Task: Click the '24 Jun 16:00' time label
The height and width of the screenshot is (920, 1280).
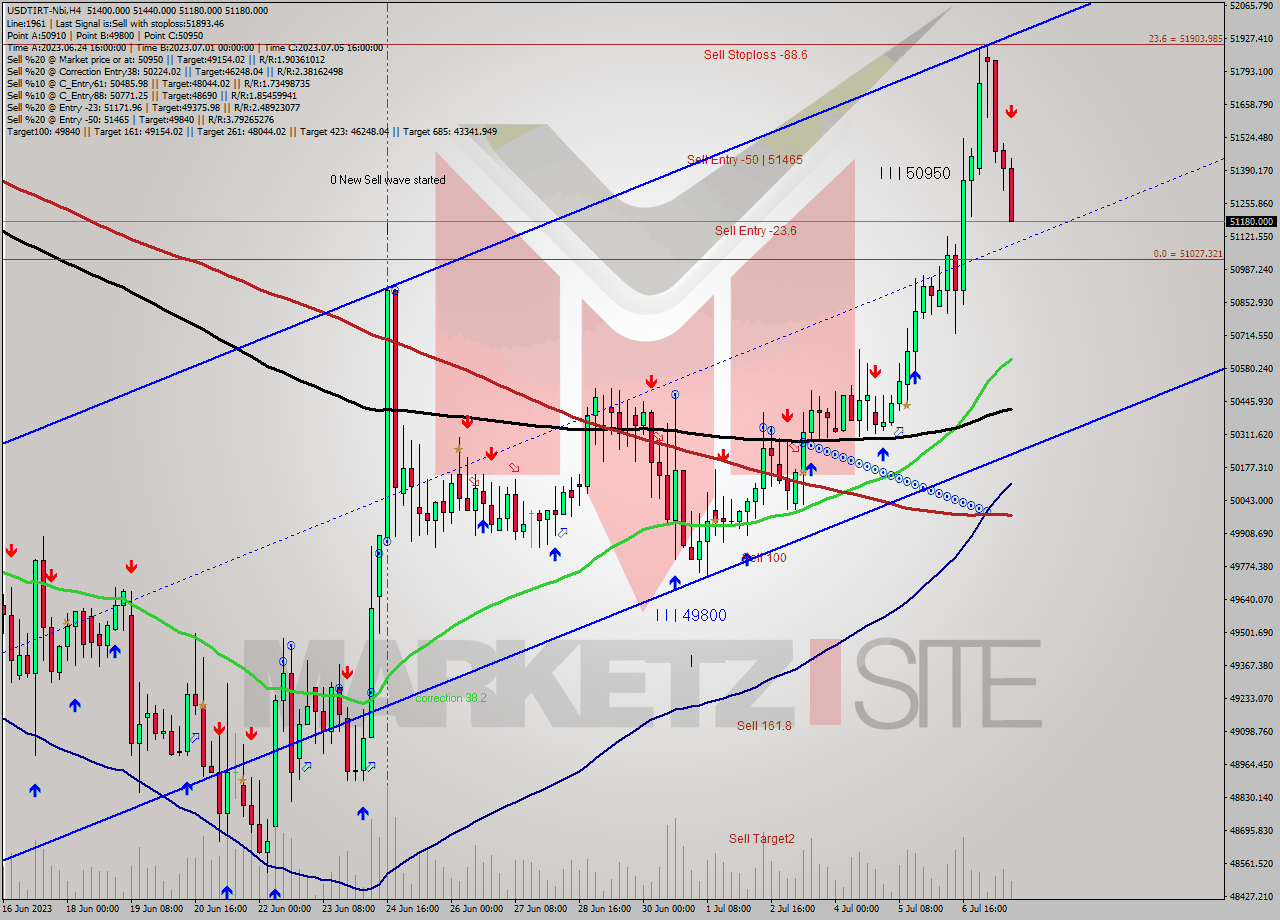Action: point(412,909)
